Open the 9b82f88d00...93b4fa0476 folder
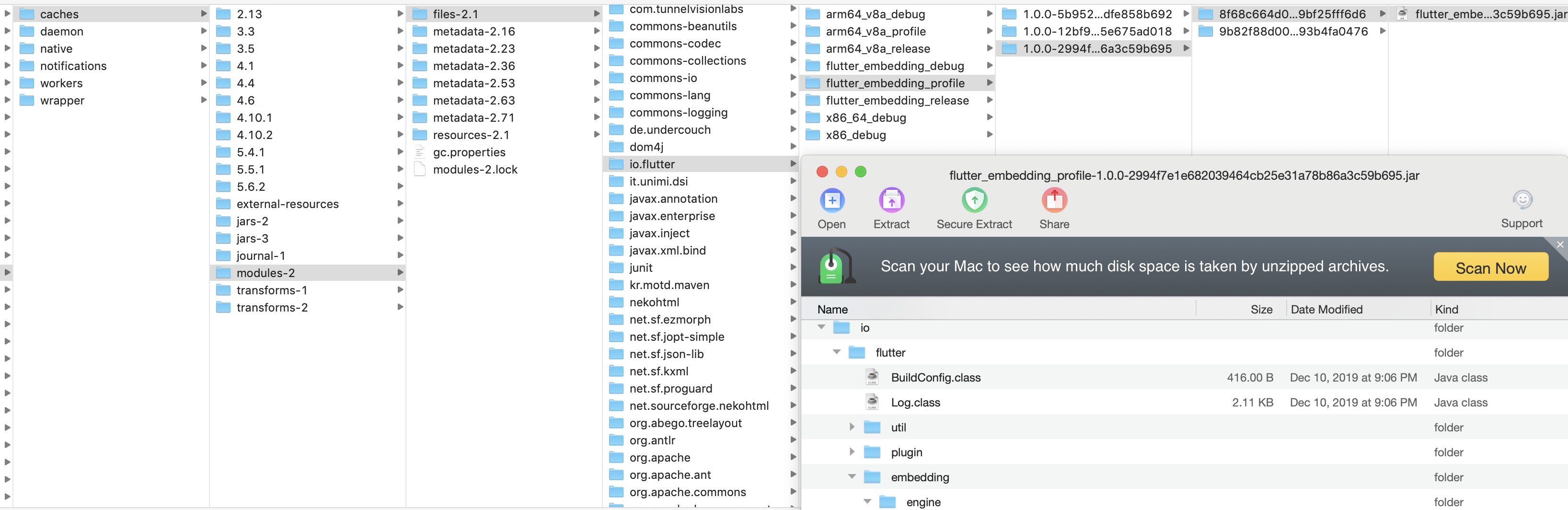The image size is (1568, 510). pyautogui.click(x=1291, y=31)
